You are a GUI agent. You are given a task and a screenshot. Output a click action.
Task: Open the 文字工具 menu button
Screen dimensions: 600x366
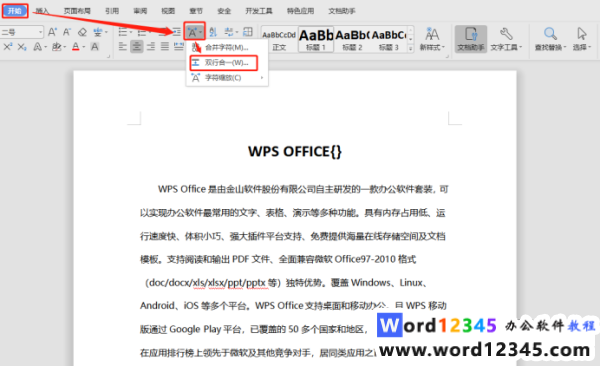point(506,39)
